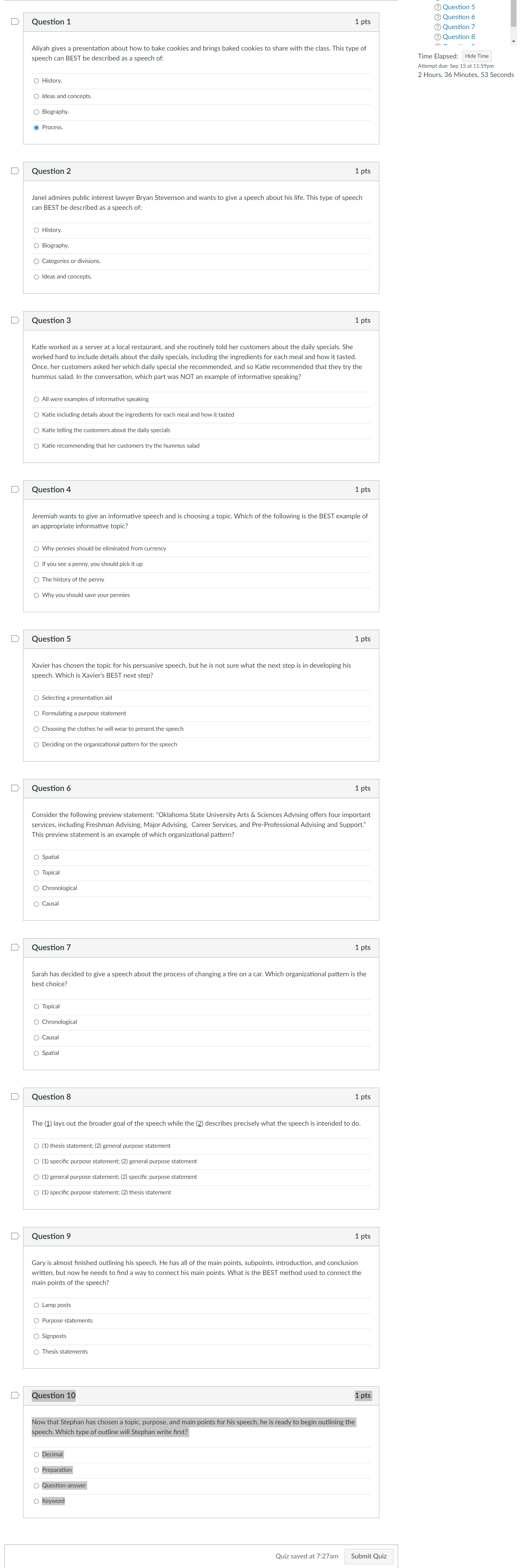Flag Question 9 with bookmark icon

point(15,1236)
